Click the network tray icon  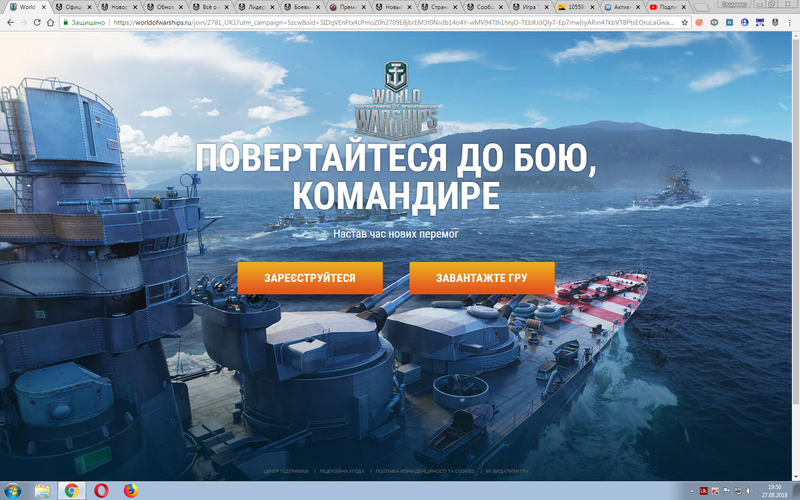[738, 491]
